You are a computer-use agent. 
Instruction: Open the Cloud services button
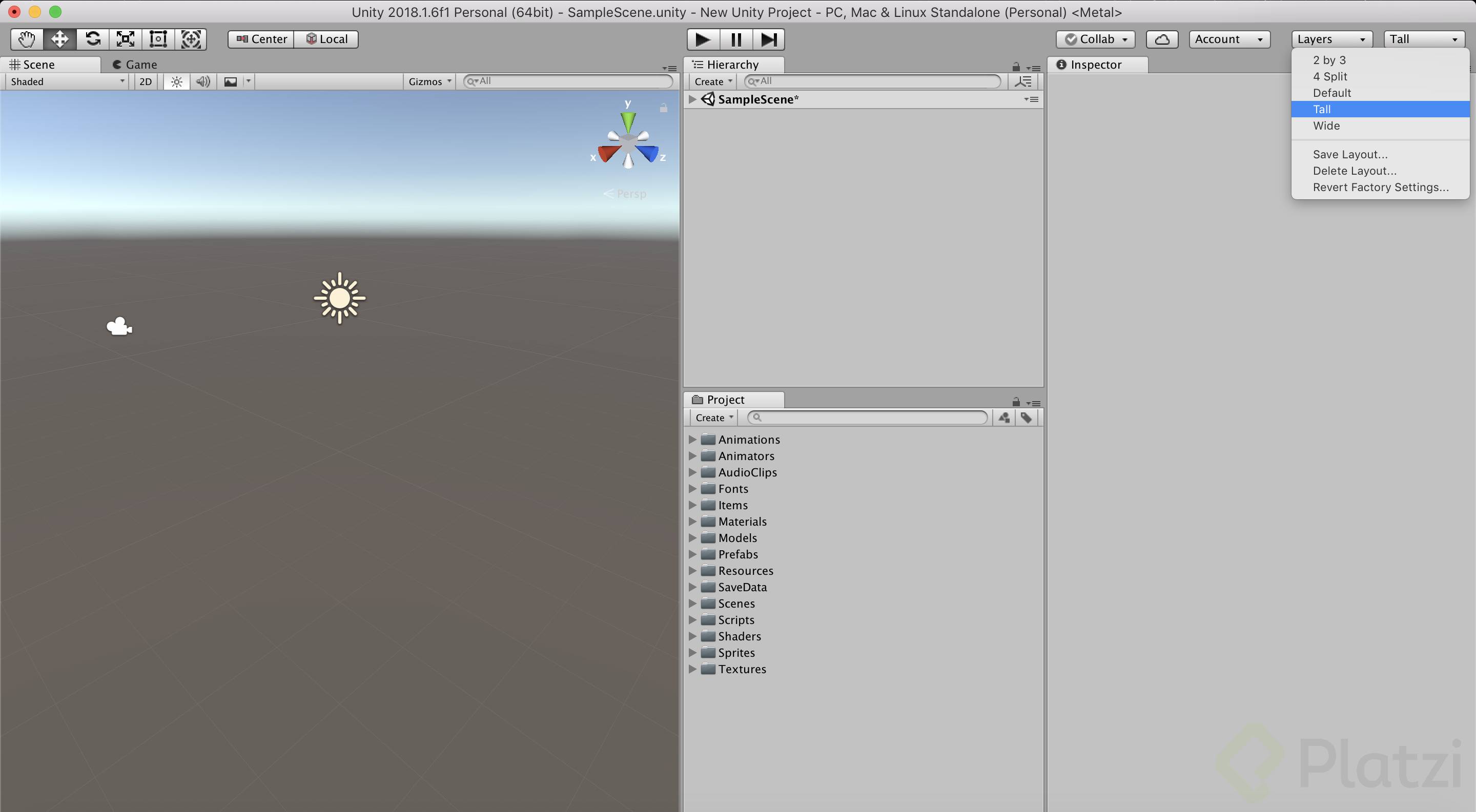pos(1161,39)
